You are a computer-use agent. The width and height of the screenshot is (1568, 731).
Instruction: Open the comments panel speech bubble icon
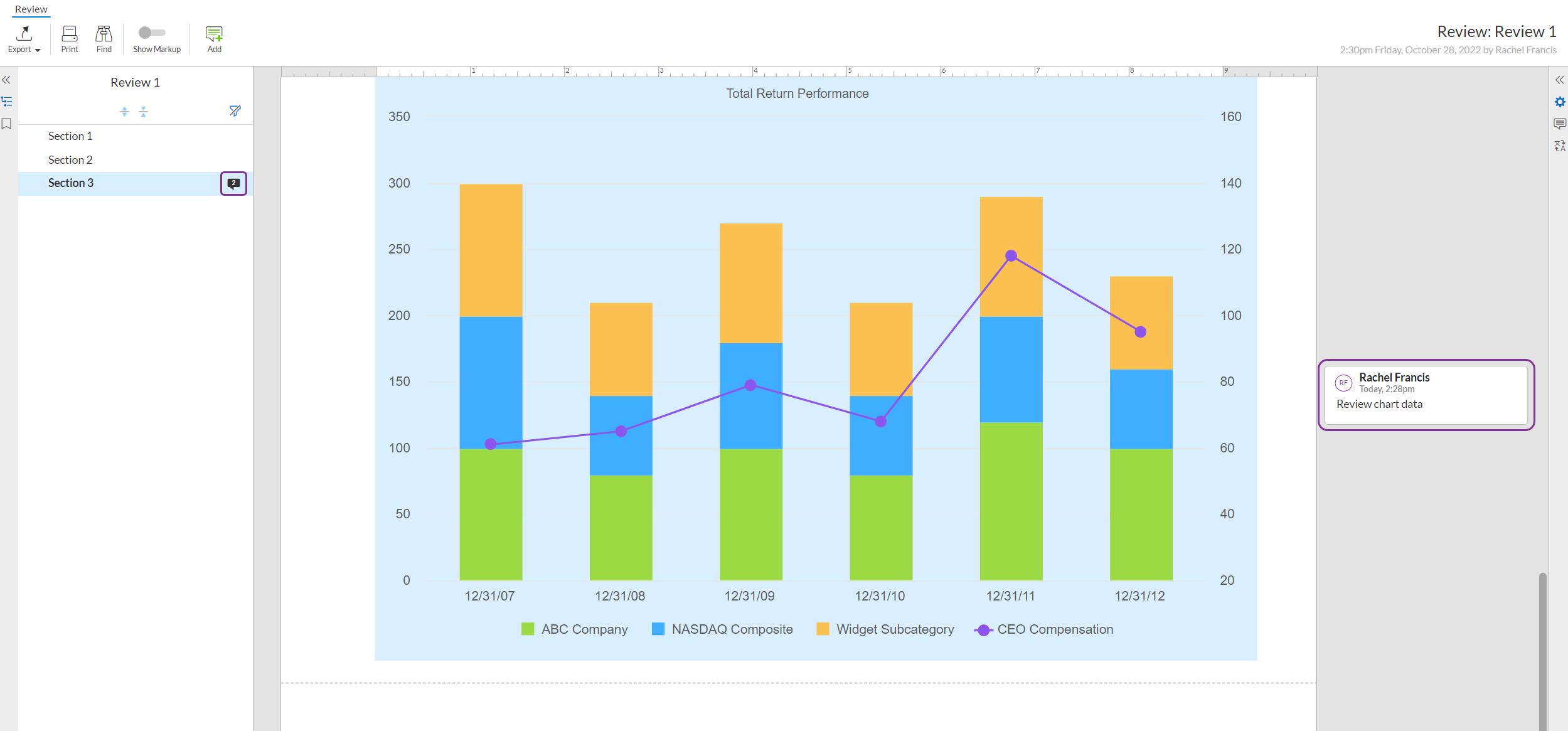click(1559, 124)
